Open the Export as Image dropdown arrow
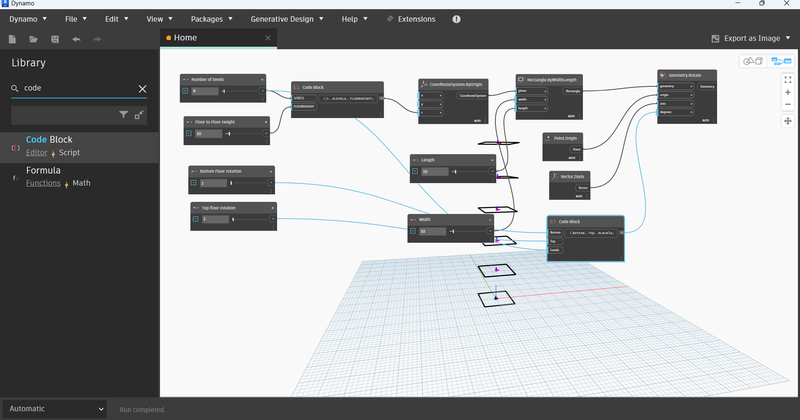The height and width of the screenshot is (420, 800). tap(788, 38)
